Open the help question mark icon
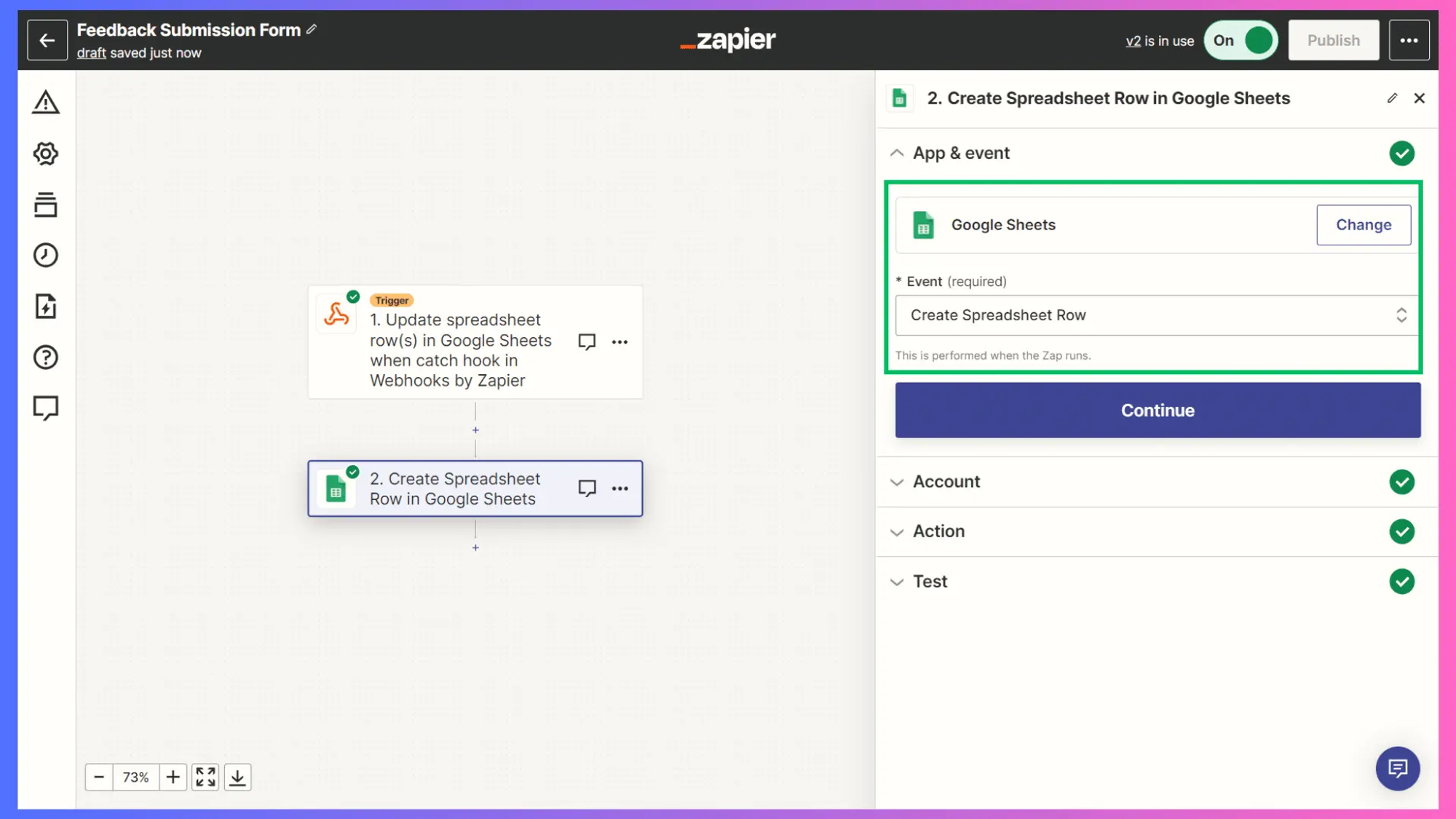The width and height of the screenshot is (1456, 819). [x=46, y=357]
